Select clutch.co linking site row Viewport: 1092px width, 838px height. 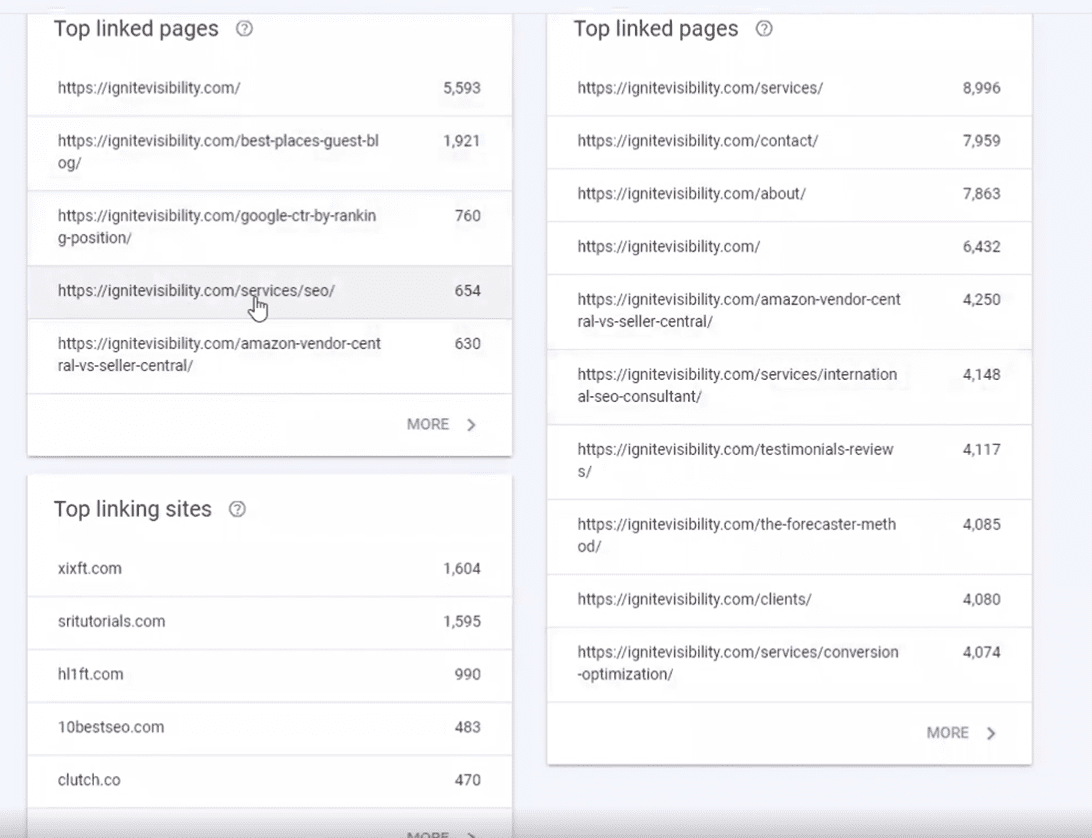tap(268, 781)
